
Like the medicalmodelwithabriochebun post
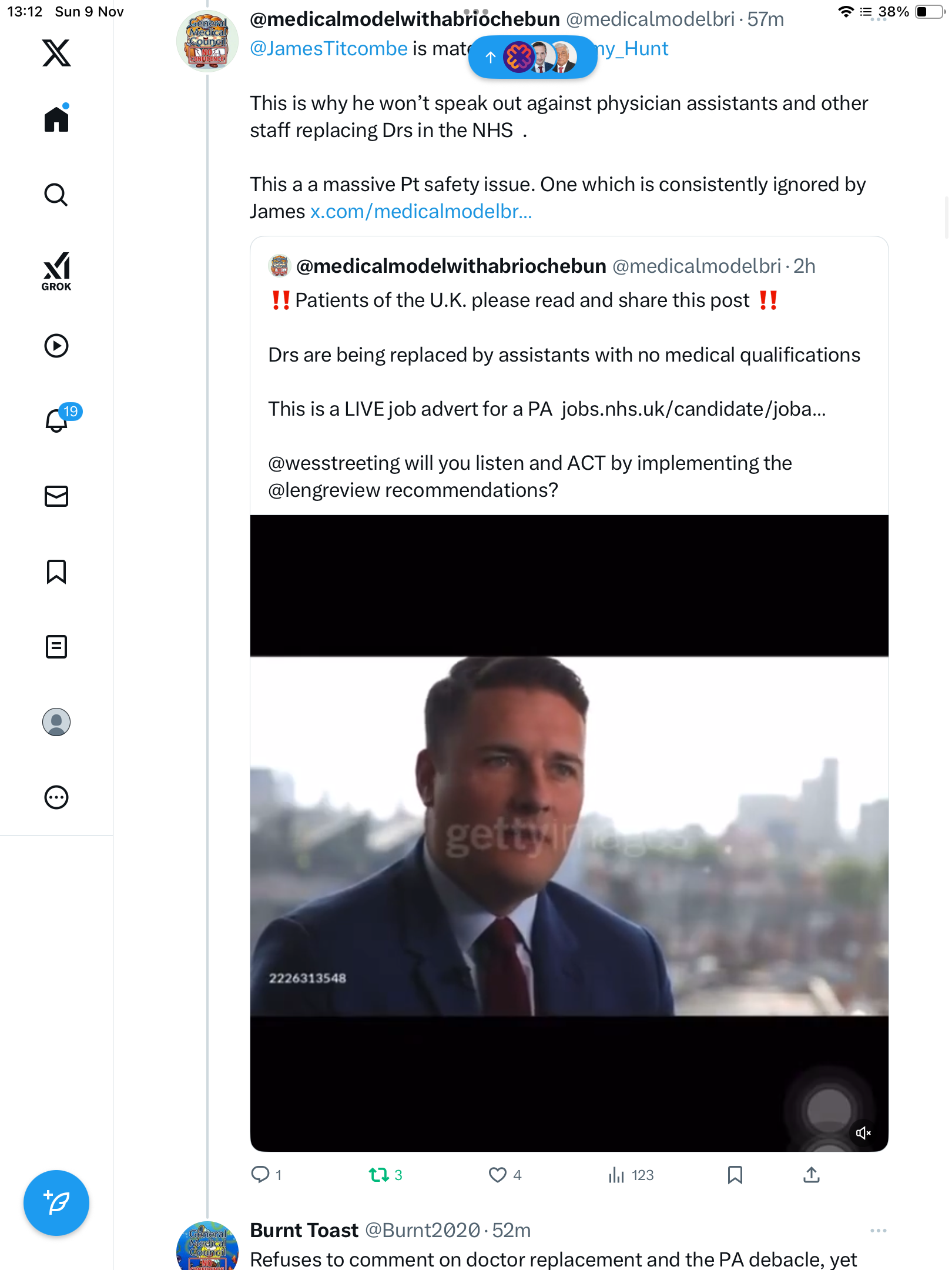pos(498,1175)
